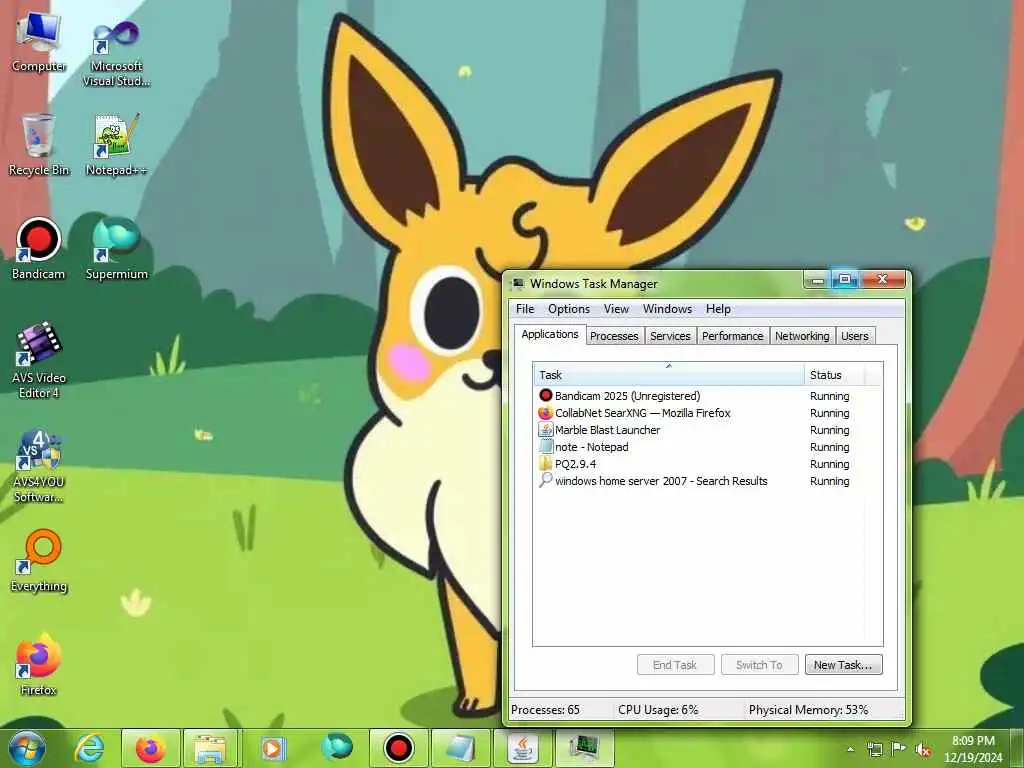Click CPU Usage: 6% in status bar
1024x768 pixels.
tap(658, 709)
